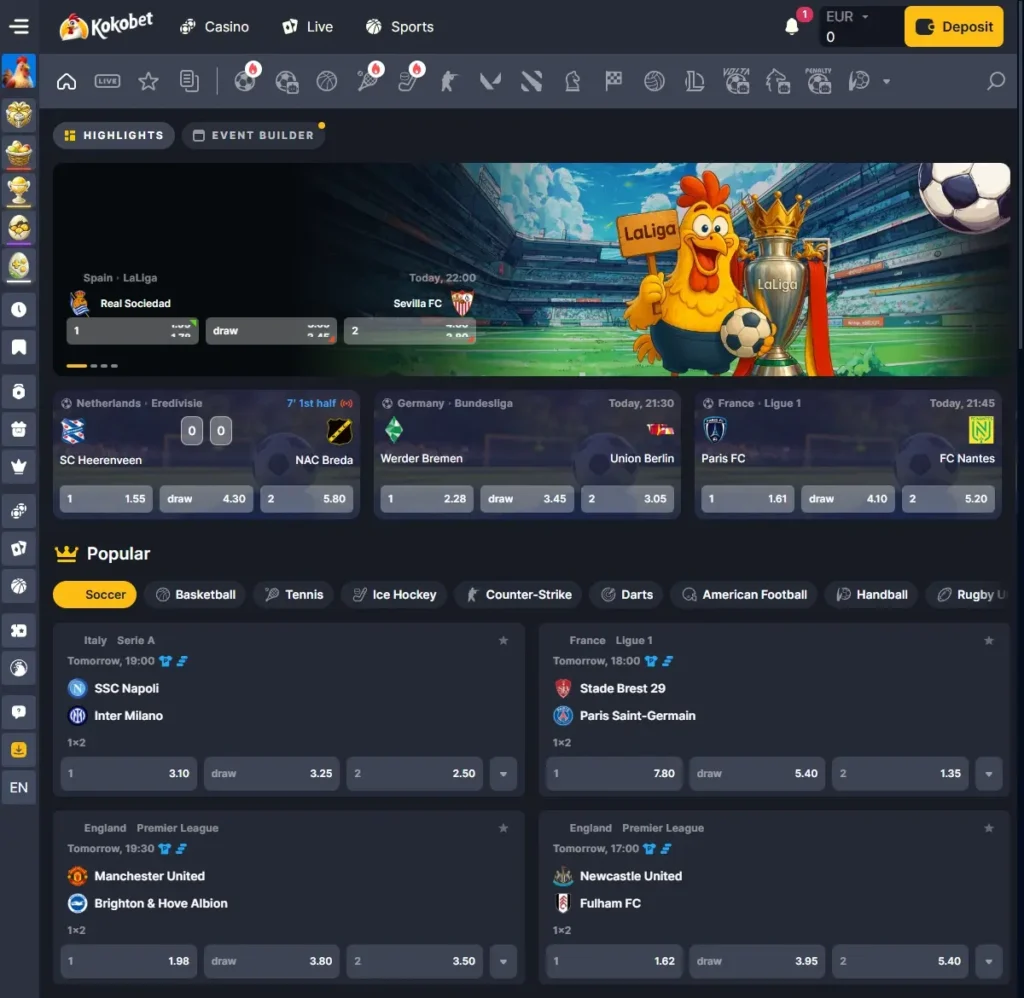The height and width of the screenshot is (998, 1024).
Task: Open the bet slip documents icon
Action: 189,81
